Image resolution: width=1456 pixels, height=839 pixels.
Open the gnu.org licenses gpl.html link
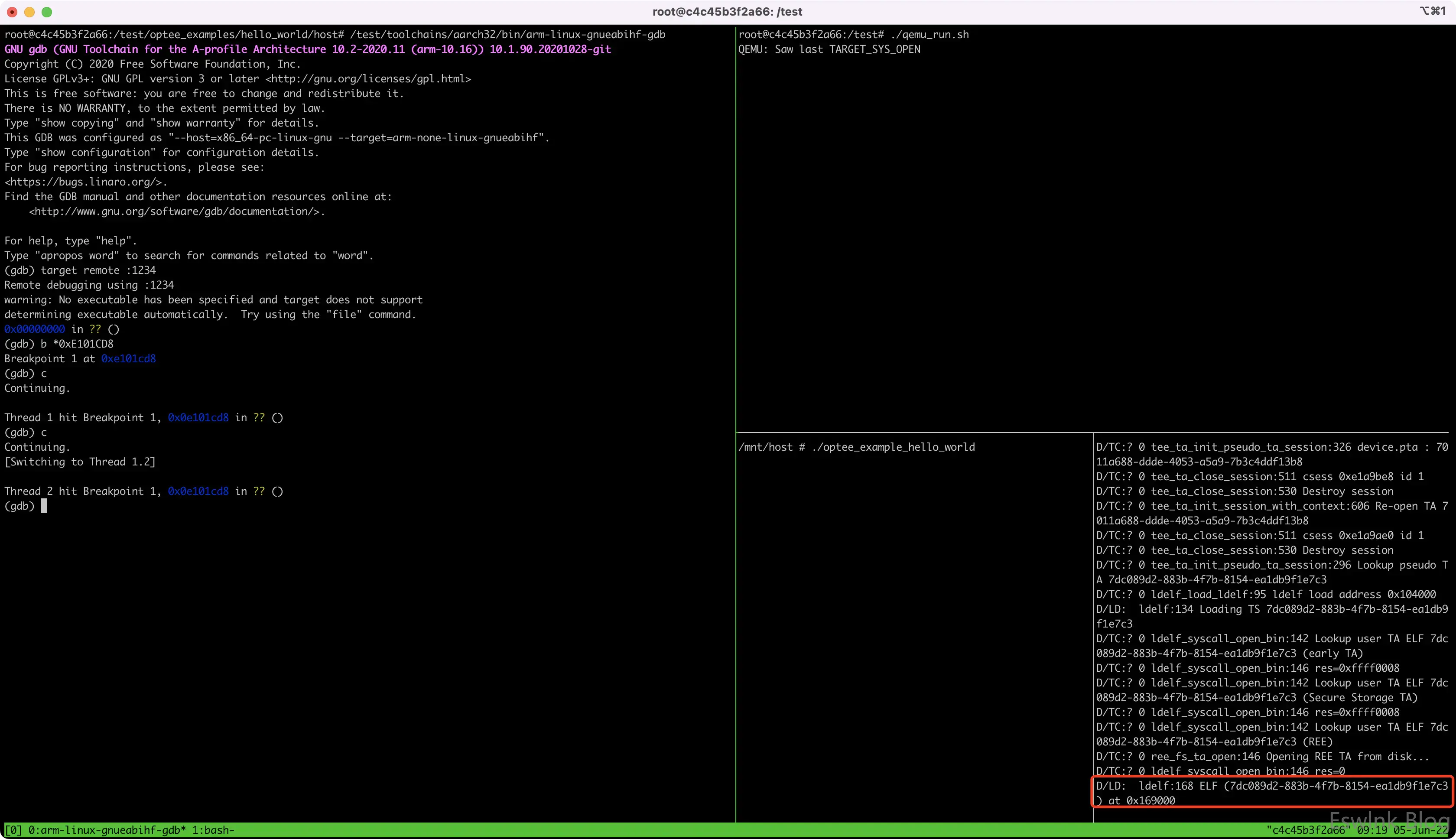pyautogui.click(x=368, y=79)
